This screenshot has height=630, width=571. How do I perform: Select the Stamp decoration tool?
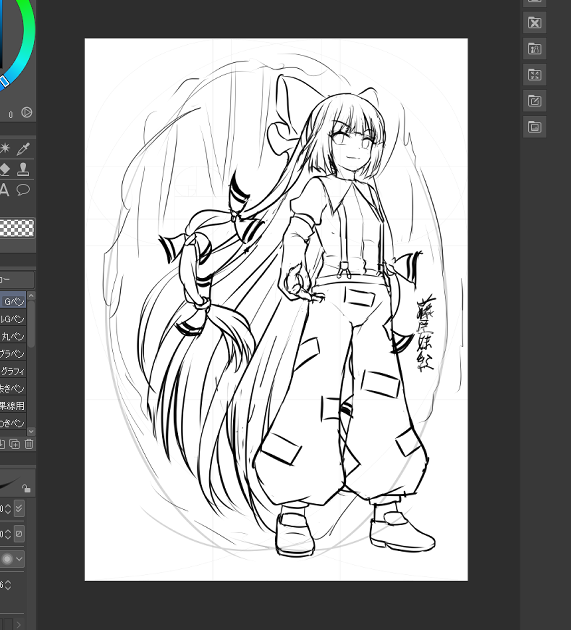click(x=23, y=169)
